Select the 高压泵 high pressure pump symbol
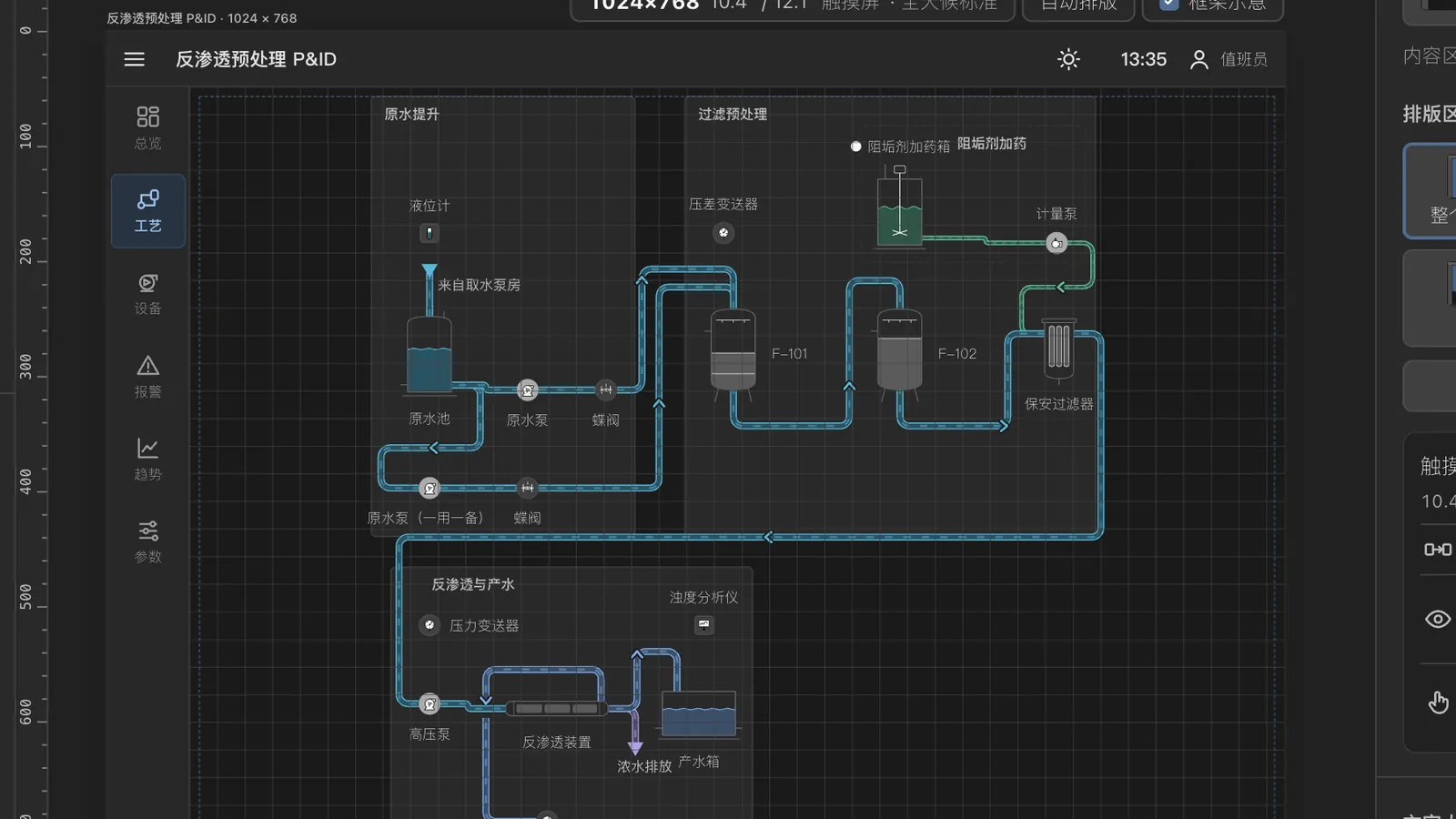This screenshot has height=819, width=1456. (430, 703)
